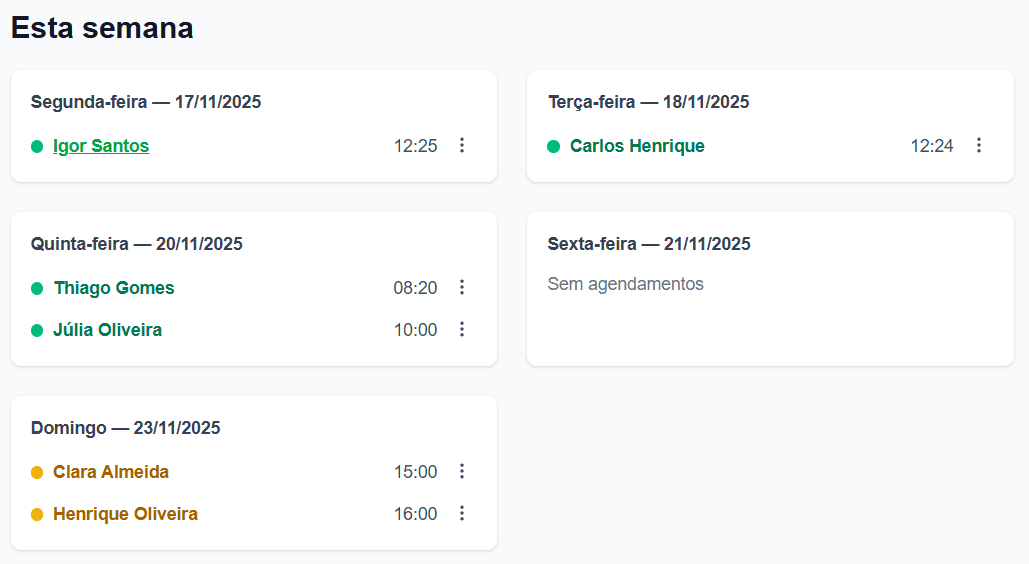
Task: Open options menu for Clara Almeida appointment
Action: coord(462,472)
